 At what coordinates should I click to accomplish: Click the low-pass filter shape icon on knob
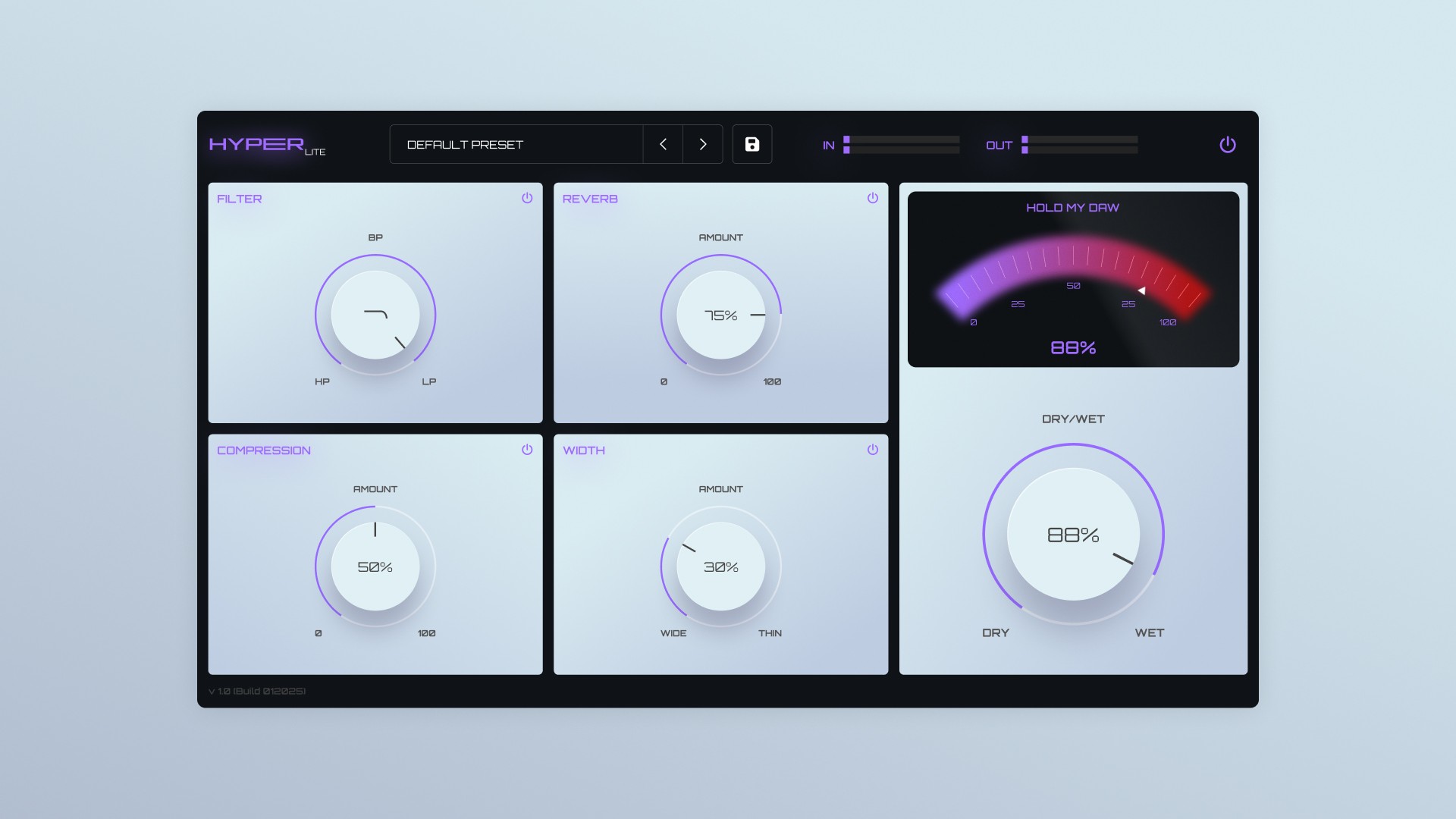pyautogui.click(x=375, y=313)
